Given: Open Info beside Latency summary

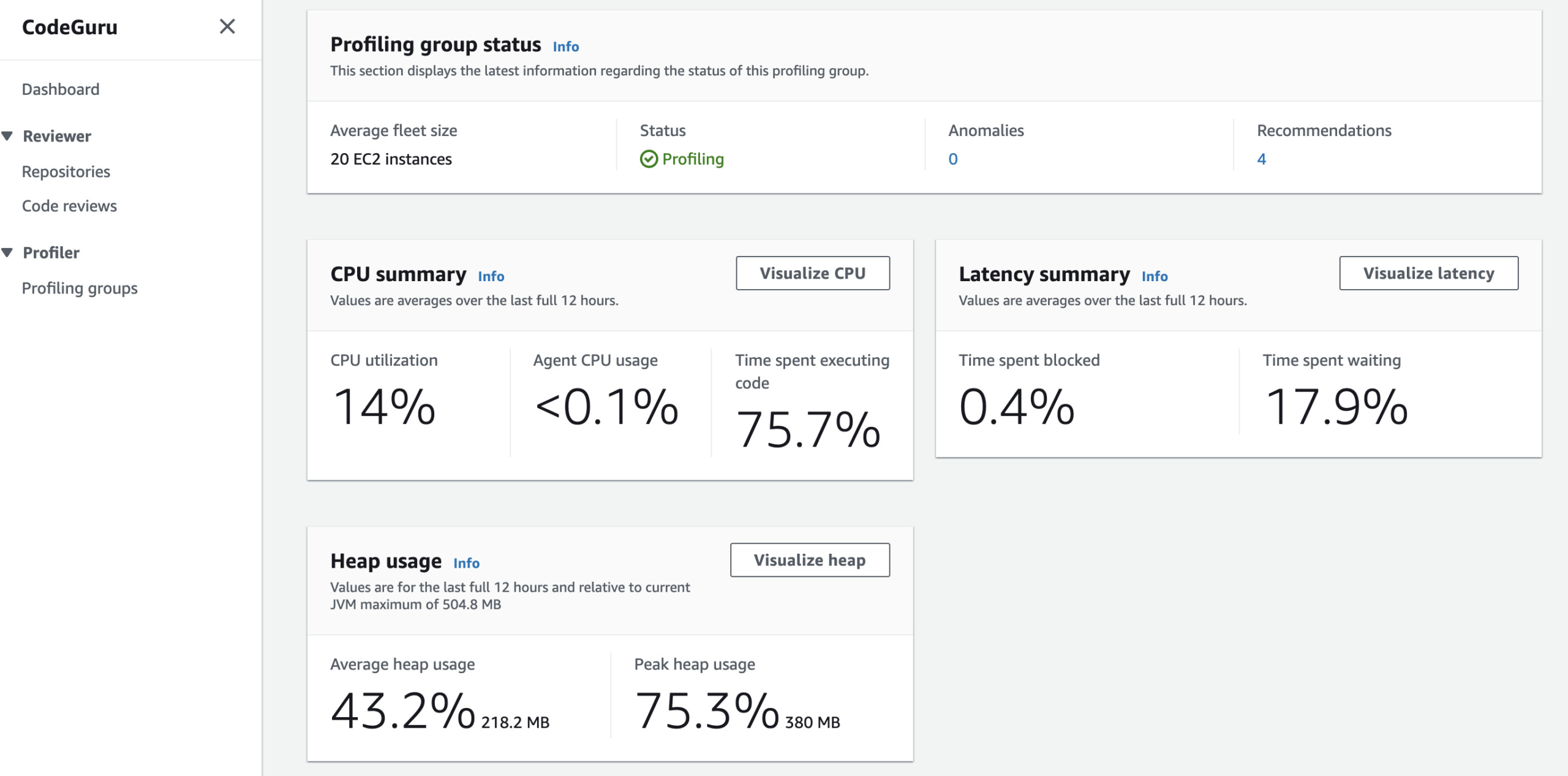Looking at the screenshot, I should click(x=1155, y=276).
